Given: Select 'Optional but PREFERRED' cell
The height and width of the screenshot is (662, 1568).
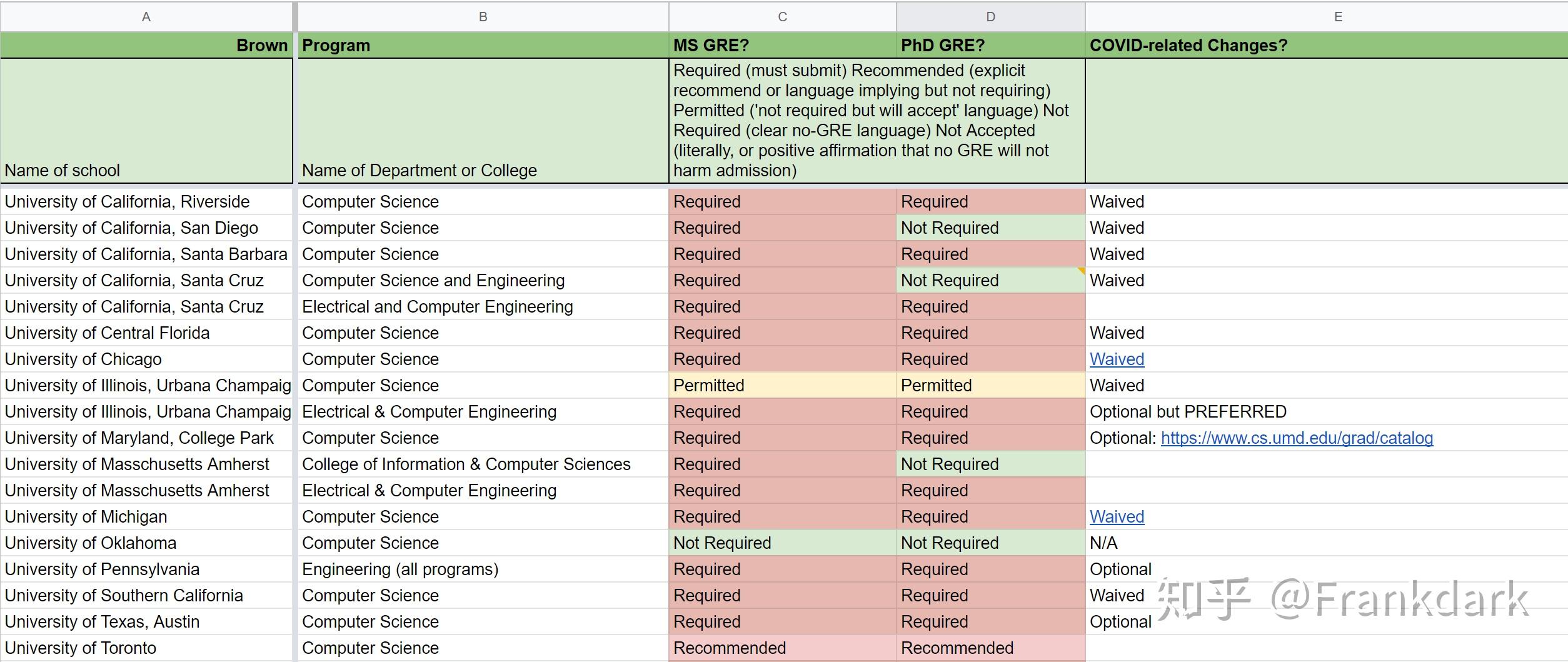Looking at the screenshot, I should point(1327,412).
